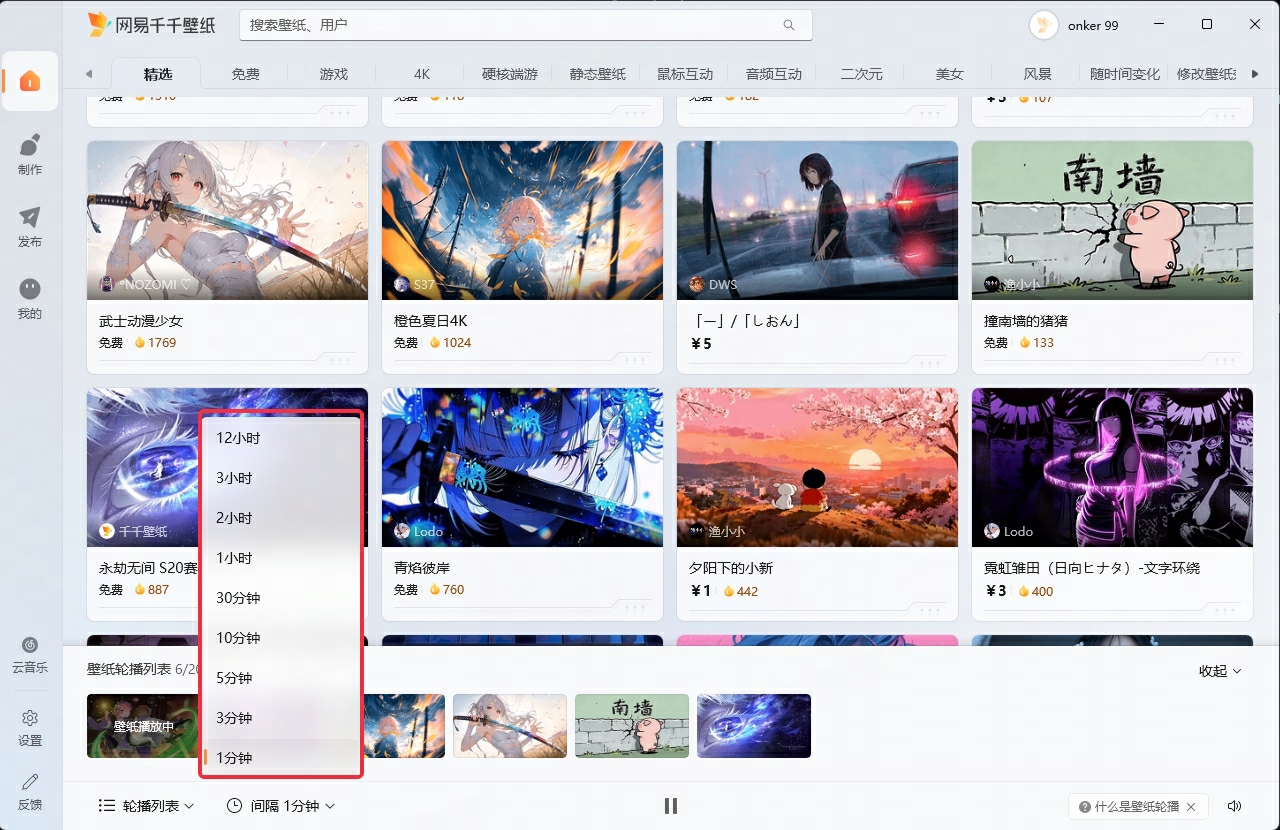The width and height of the screenshot is (1280, 830).
Task: Open the 夕阳下的小新 wallpaper thumbnail
Action: point(817,467)
